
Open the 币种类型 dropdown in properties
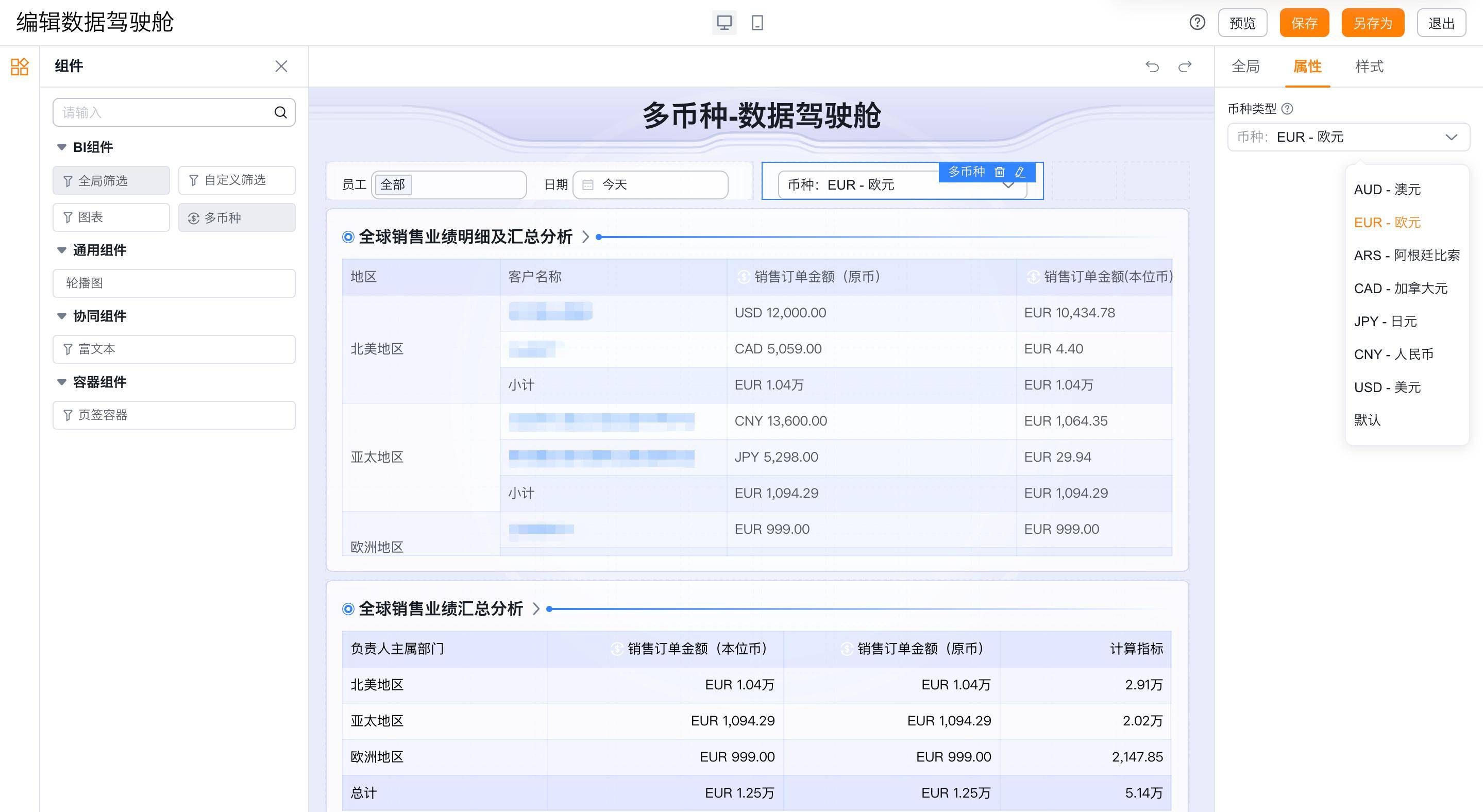click(x=1349, y=137)
